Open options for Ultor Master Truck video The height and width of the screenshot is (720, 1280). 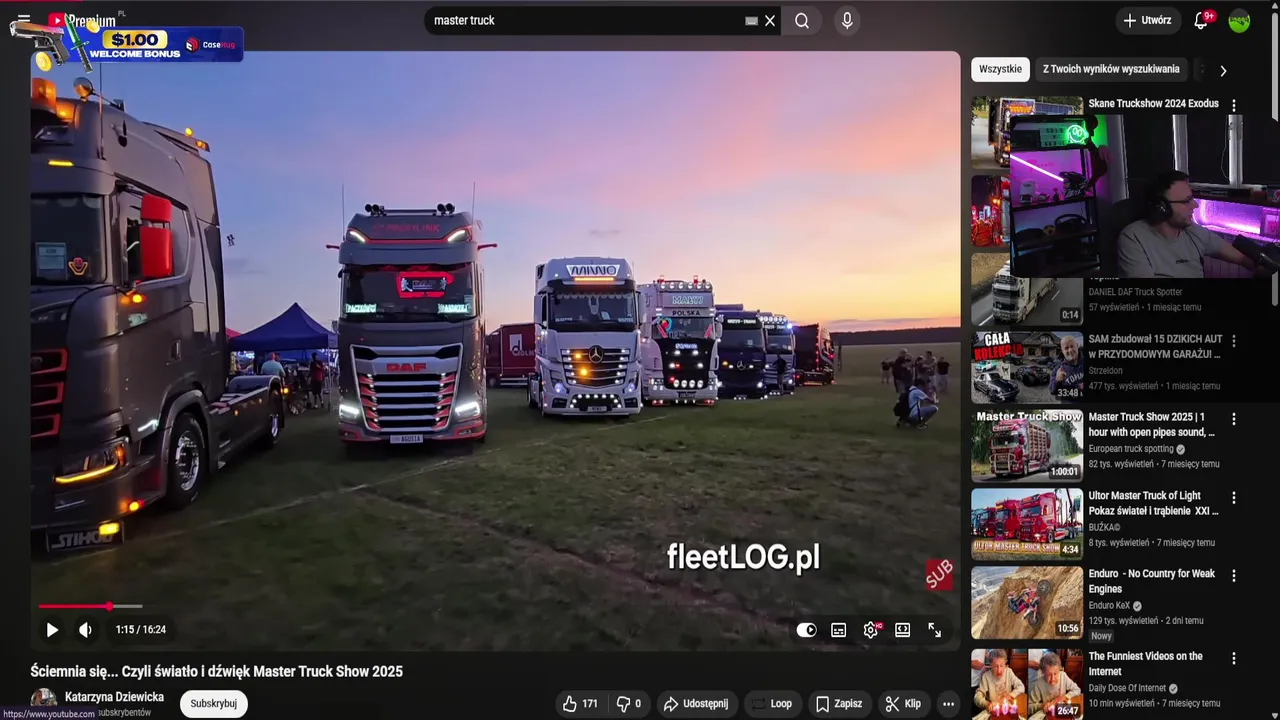pos(1233,497)
